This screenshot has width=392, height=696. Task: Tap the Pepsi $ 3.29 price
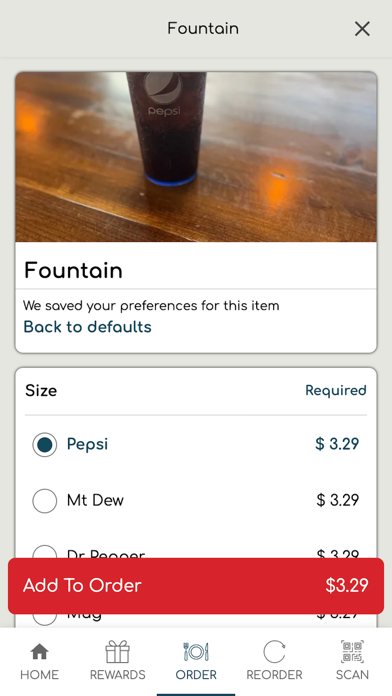[337, 444]
